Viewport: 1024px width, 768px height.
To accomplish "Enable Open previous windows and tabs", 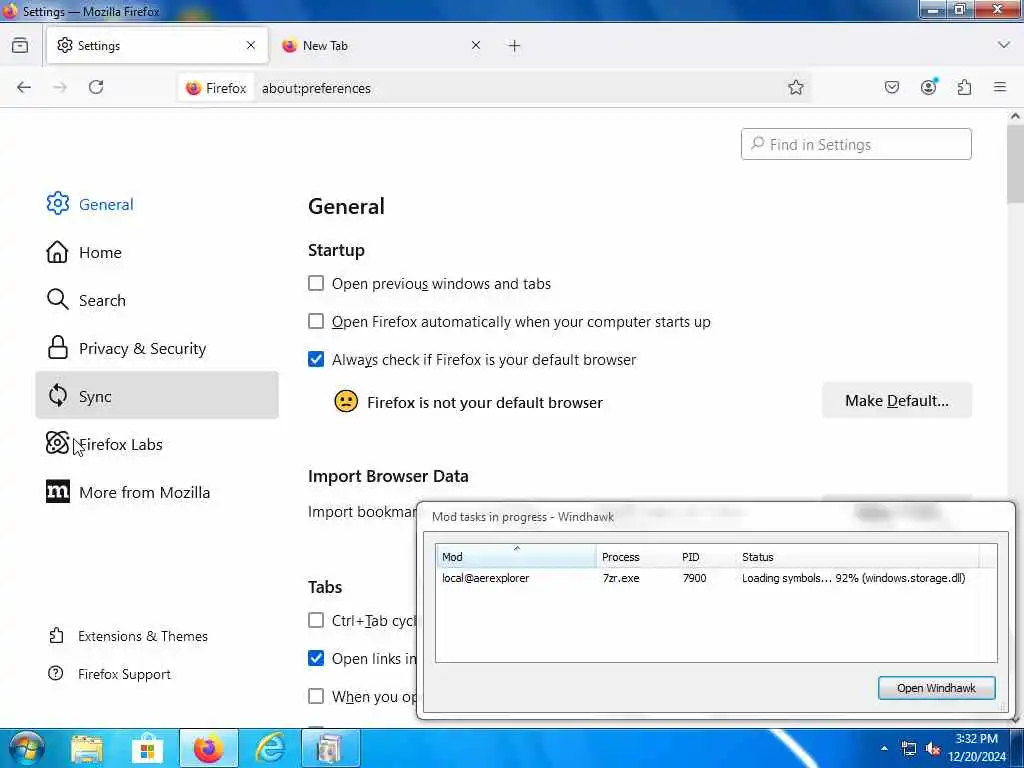I will pos(316,283).
